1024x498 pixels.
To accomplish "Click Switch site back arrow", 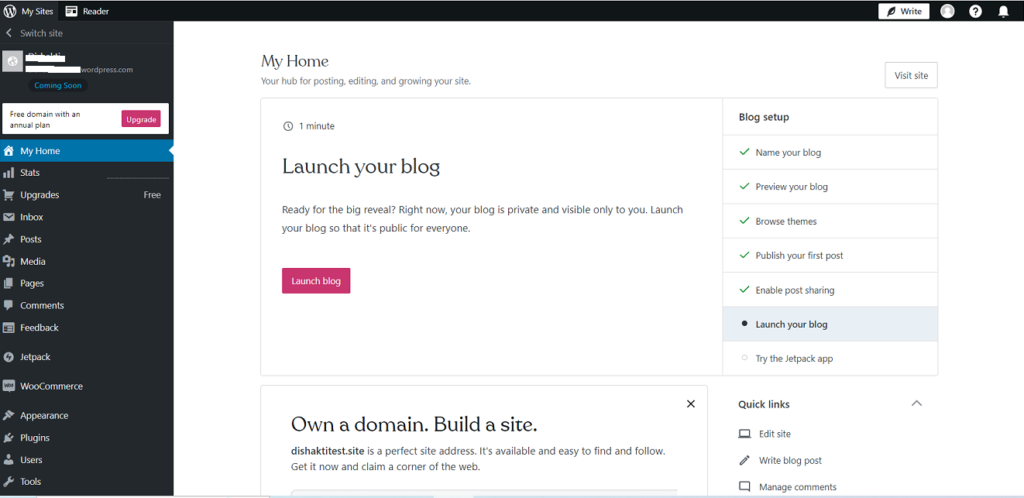I will (9, 33).
